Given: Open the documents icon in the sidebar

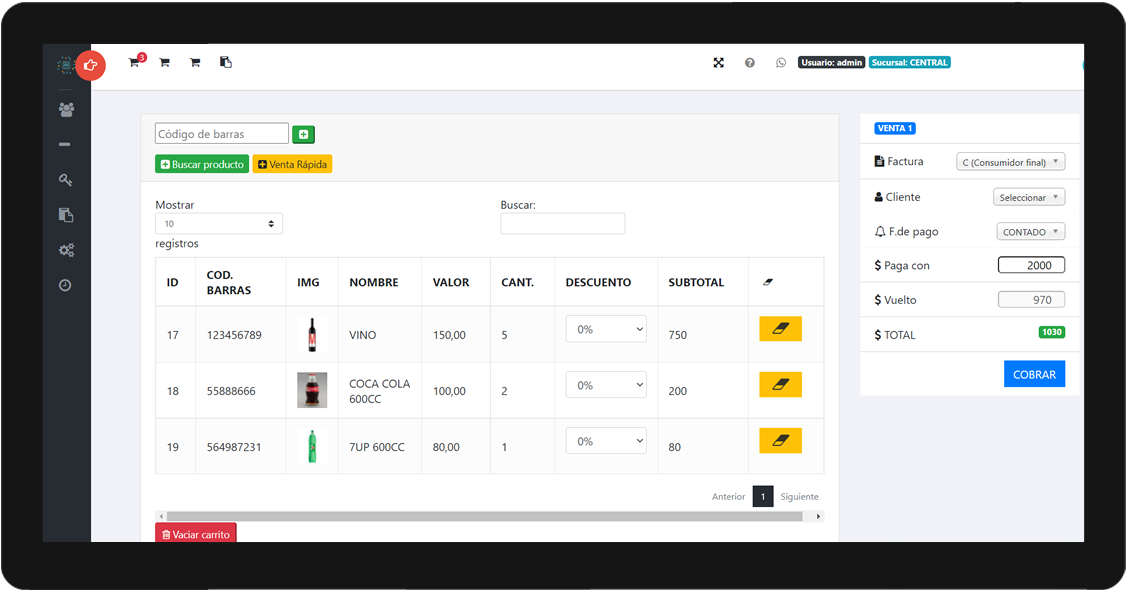Looking at the screenshot, I should pos(66,215).
